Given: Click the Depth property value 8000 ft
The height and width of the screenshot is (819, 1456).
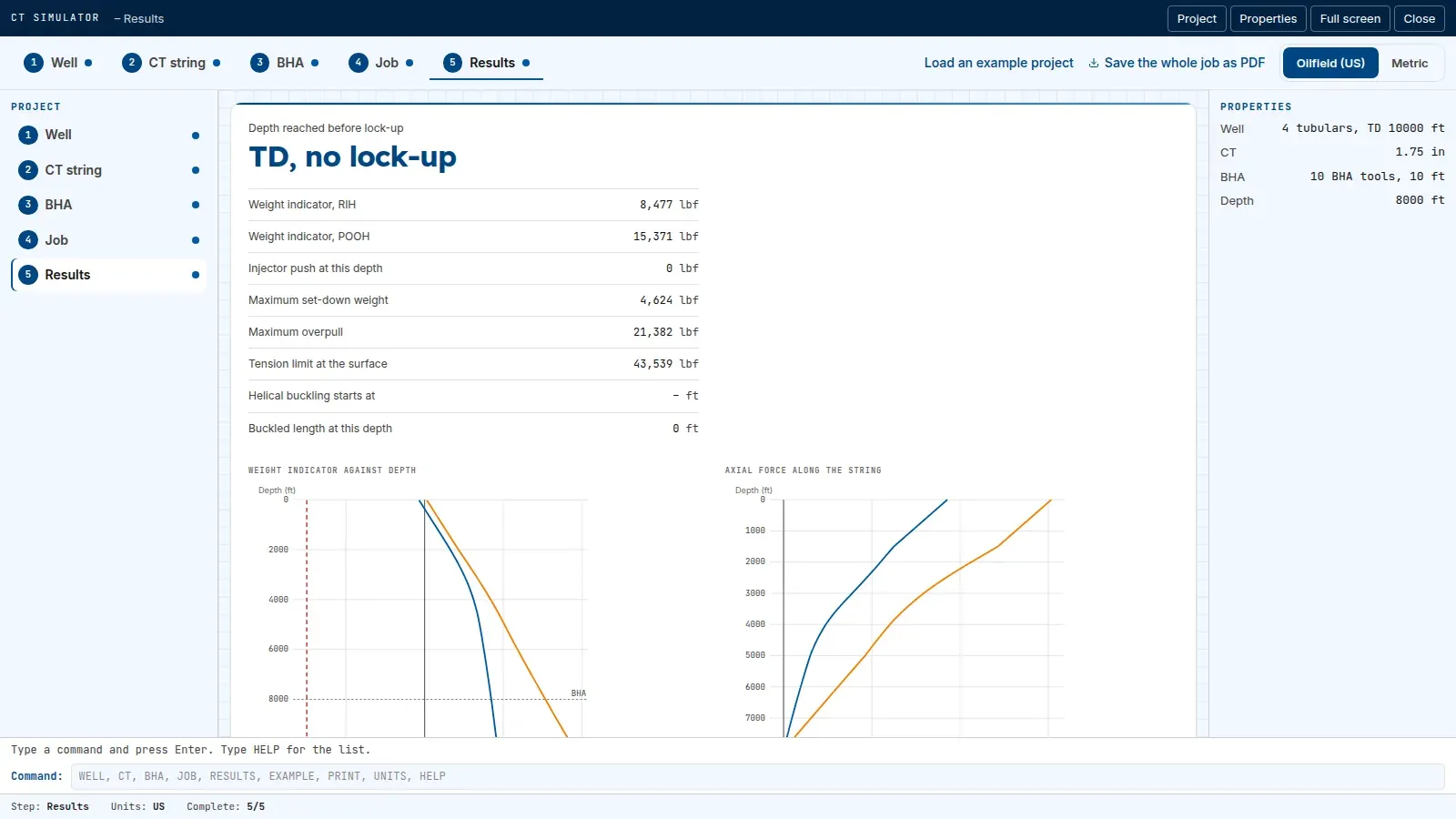Looking at the screenshot, I should click(x=1420, y=200).
